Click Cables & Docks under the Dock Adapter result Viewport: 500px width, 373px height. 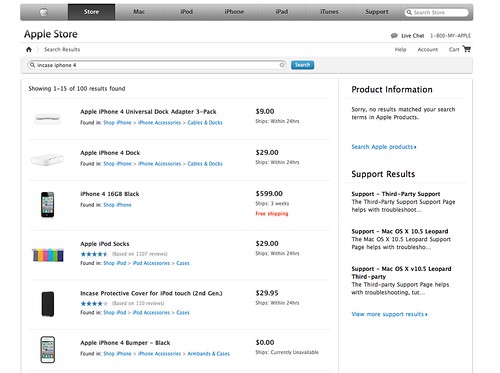click(x=205, y=123)
